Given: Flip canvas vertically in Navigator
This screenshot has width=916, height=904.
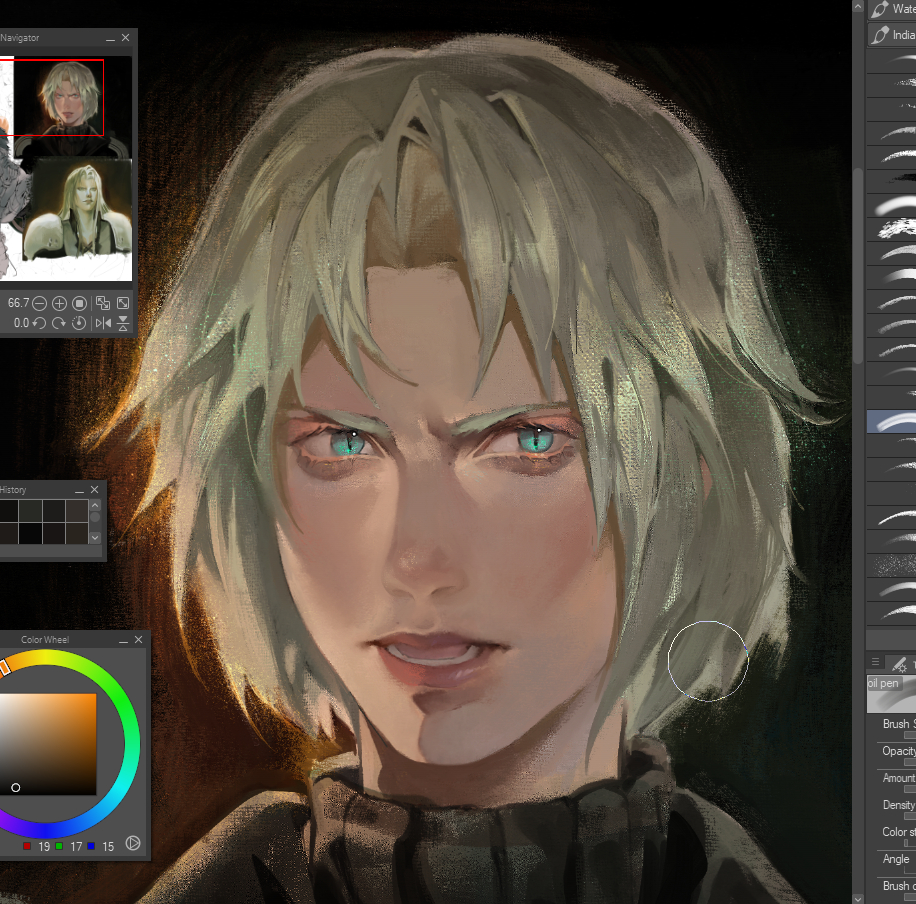Looking at the screenshot, I should click(x=123, y=323).
